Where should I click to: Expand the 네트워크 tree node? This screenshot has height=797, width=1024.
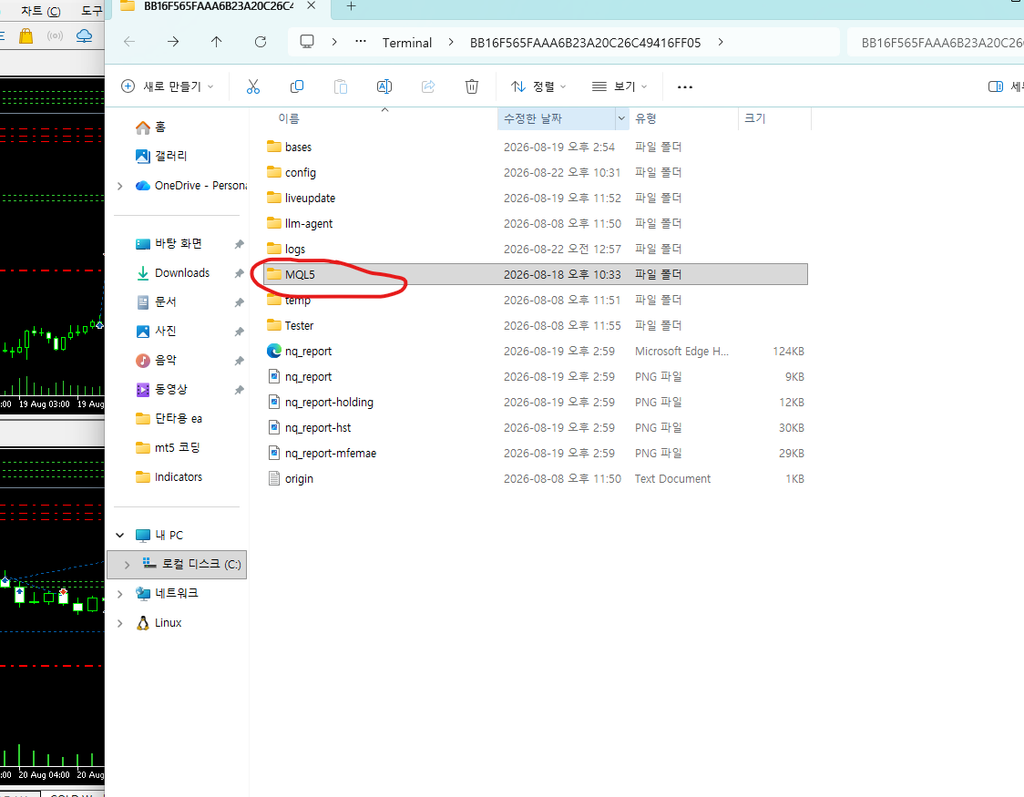click(120, 593)
